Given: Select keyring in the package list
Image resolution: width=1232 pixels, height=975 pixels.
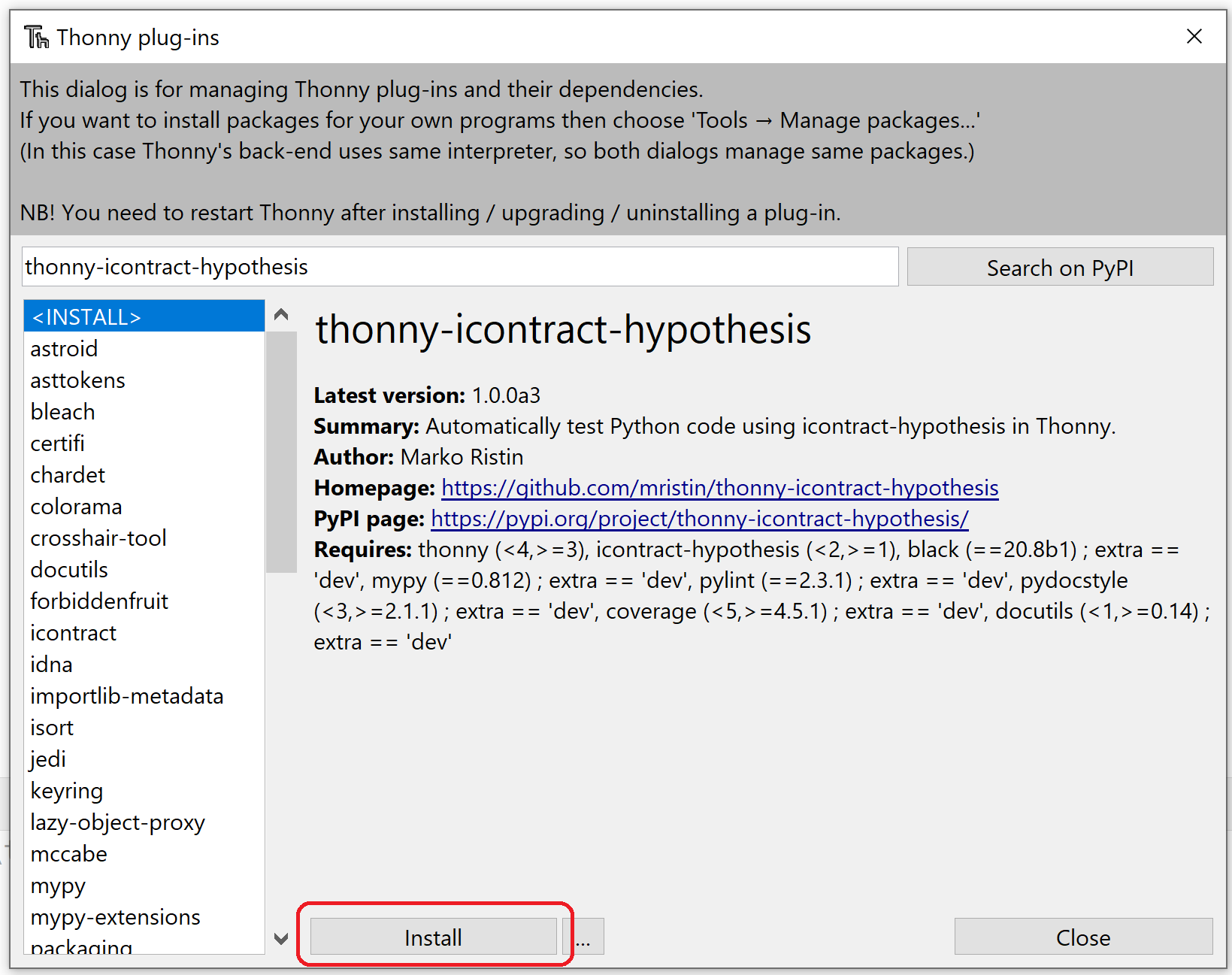Looking at the screenshot, I should pos(144,790).
